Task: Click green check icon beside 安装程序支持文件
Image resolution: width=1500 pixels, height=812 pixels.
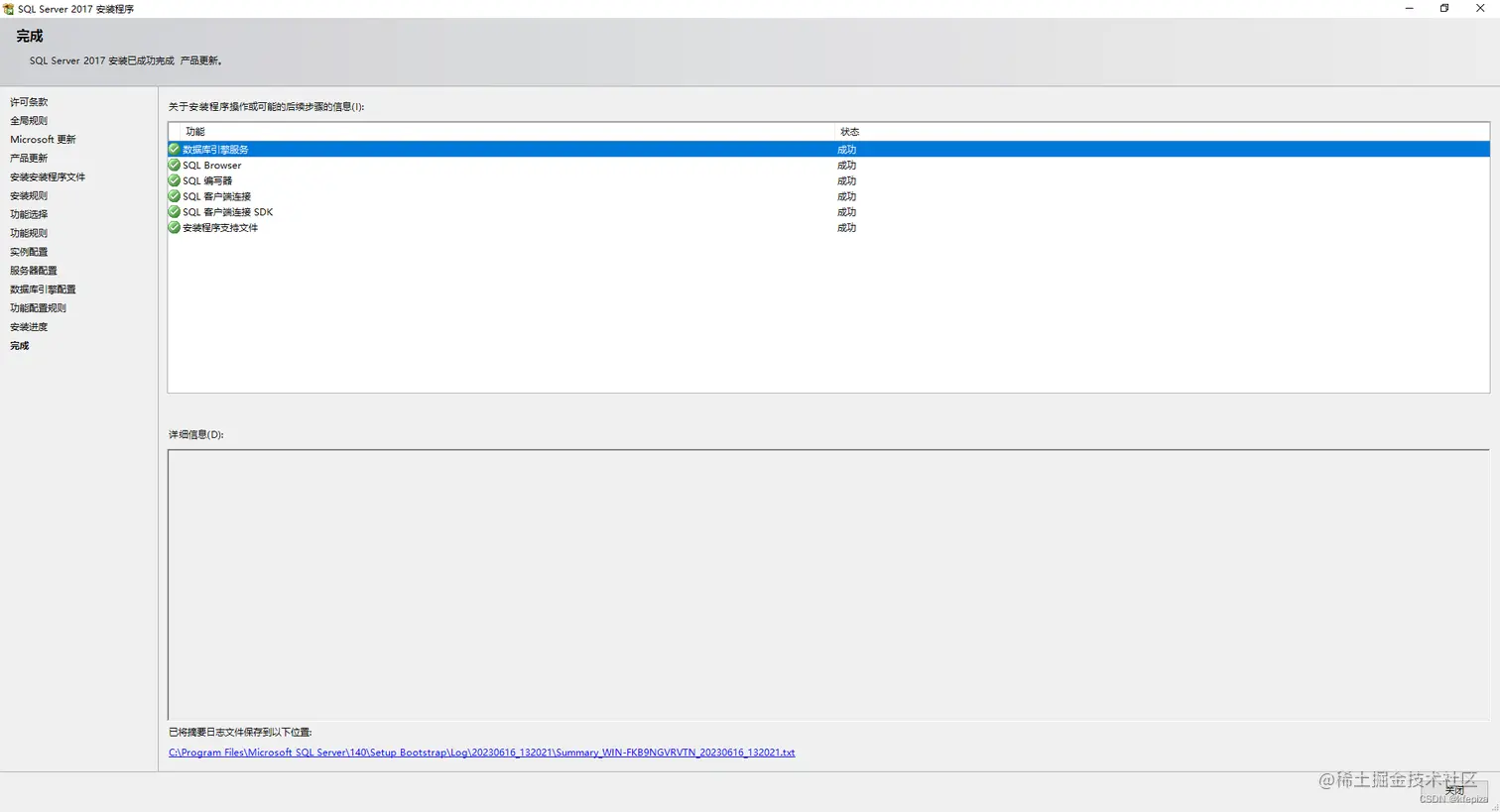Action: point(175,227)
